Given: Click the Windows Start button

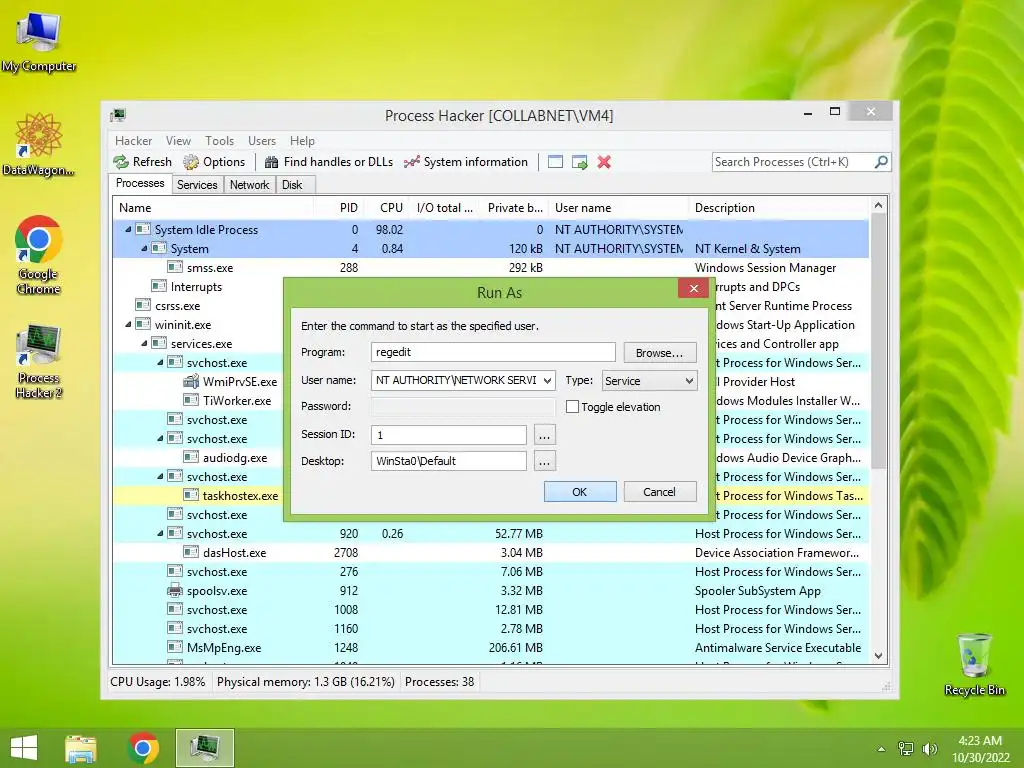Looking at the screenshot, I should click(x=24, y=748).
